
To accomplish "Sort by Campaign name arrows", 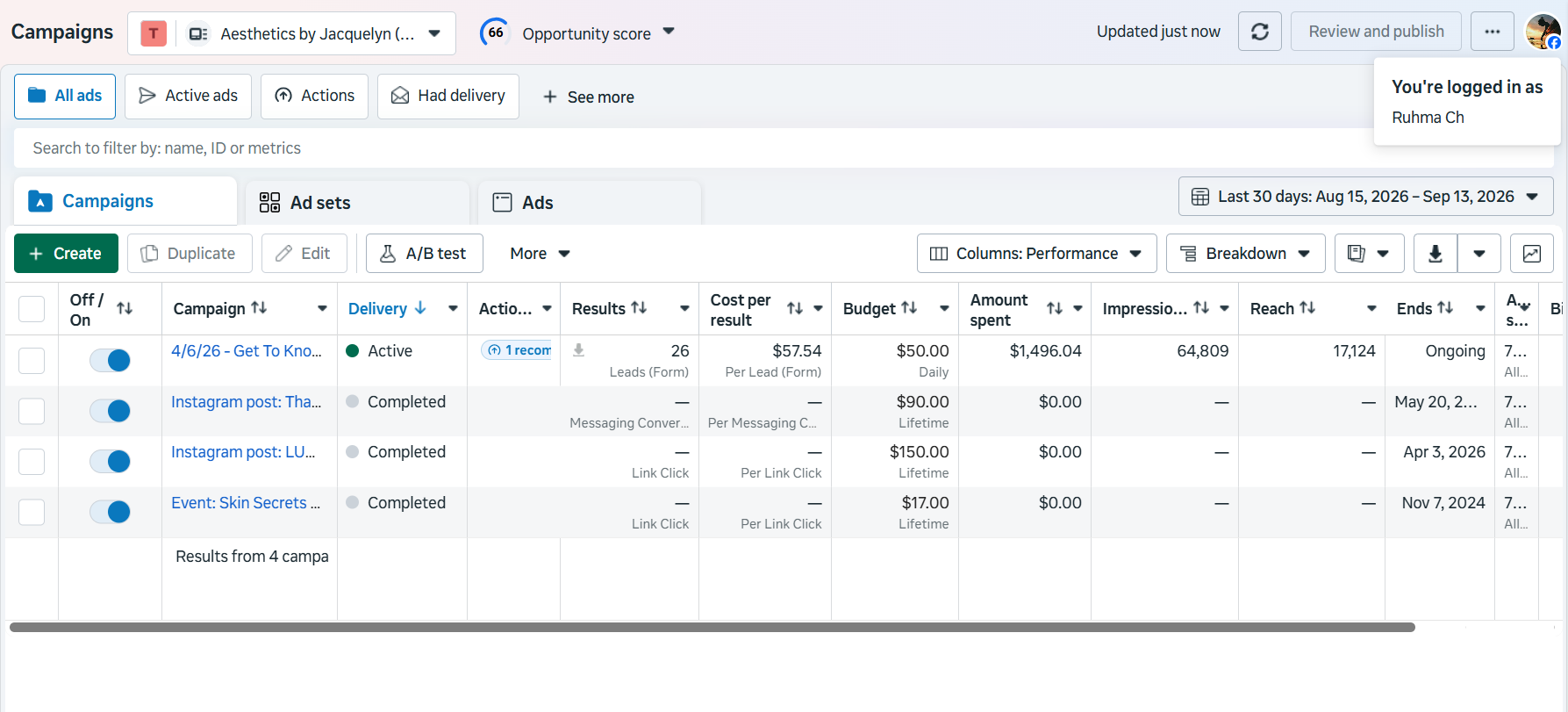I will coord(259,308).
